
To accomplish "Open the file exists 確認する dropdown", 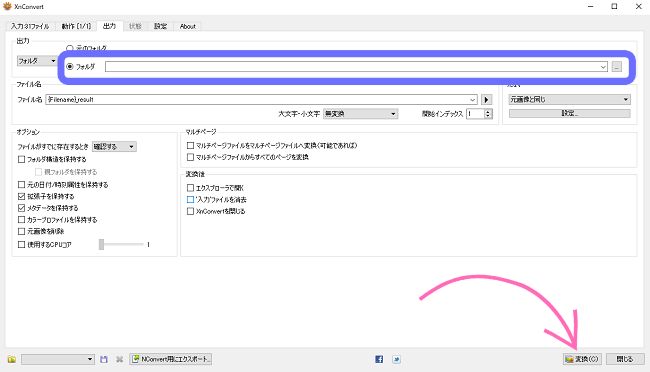I will tap(114, 146).
